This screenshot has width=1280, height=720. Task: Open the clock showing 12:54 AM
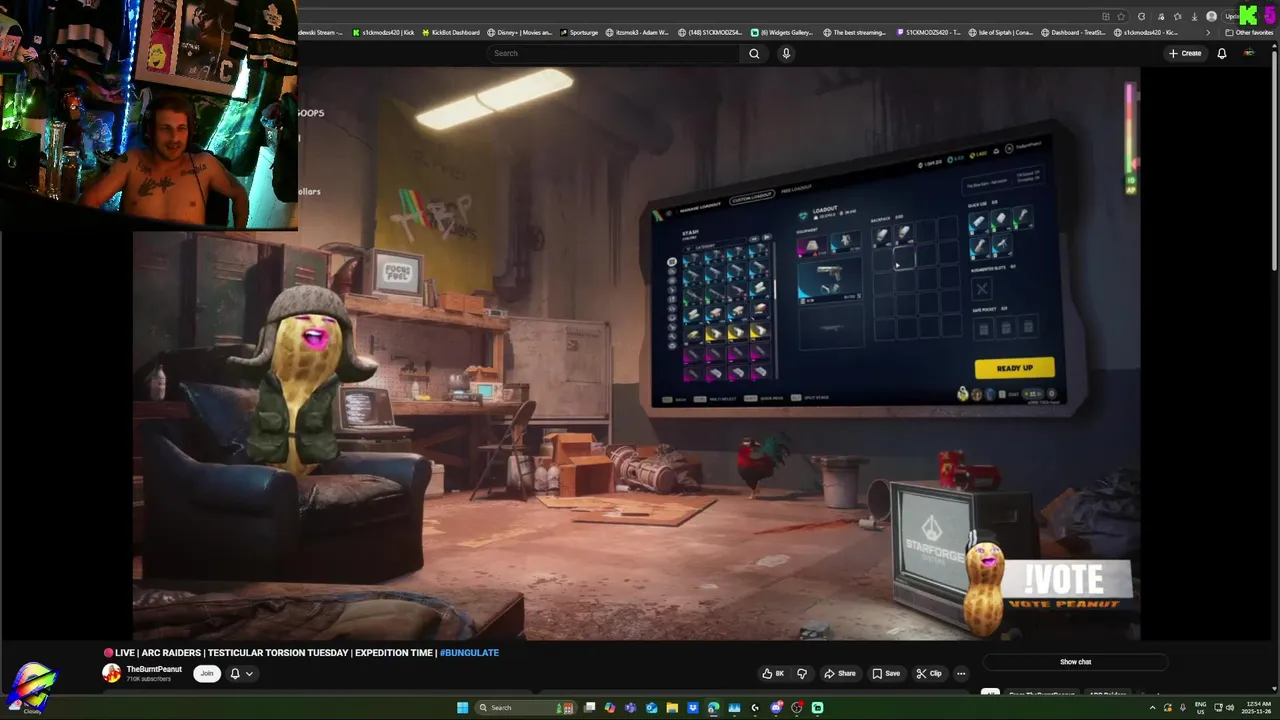(1258, 708)
